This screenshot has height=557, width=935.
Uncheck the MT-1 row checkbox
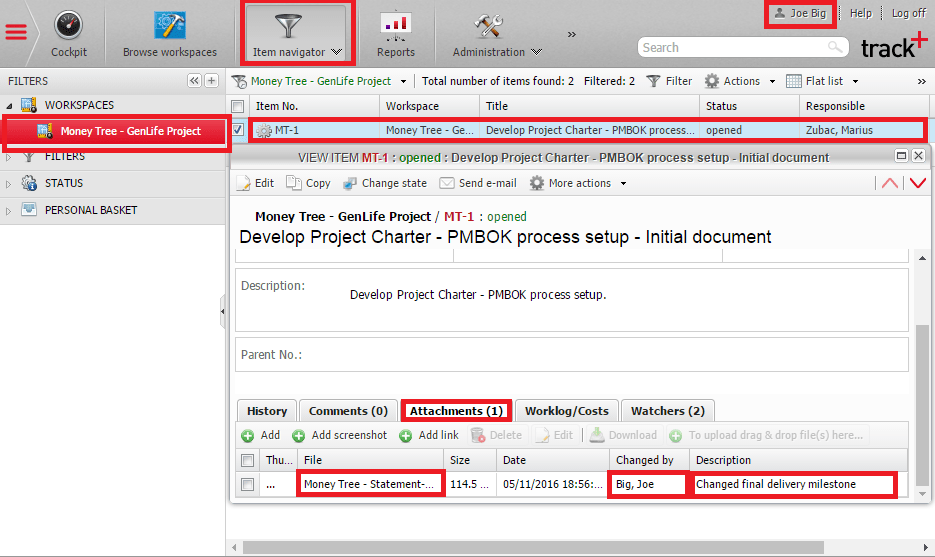pyautogui.click(x=237, y=129)
